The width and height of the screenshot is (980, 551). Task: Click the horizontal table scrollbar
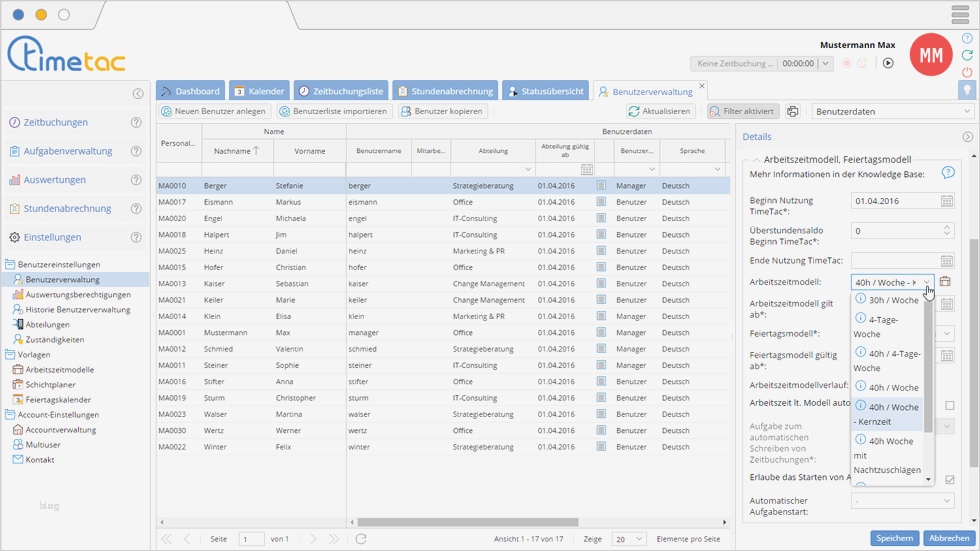[468, 522]
